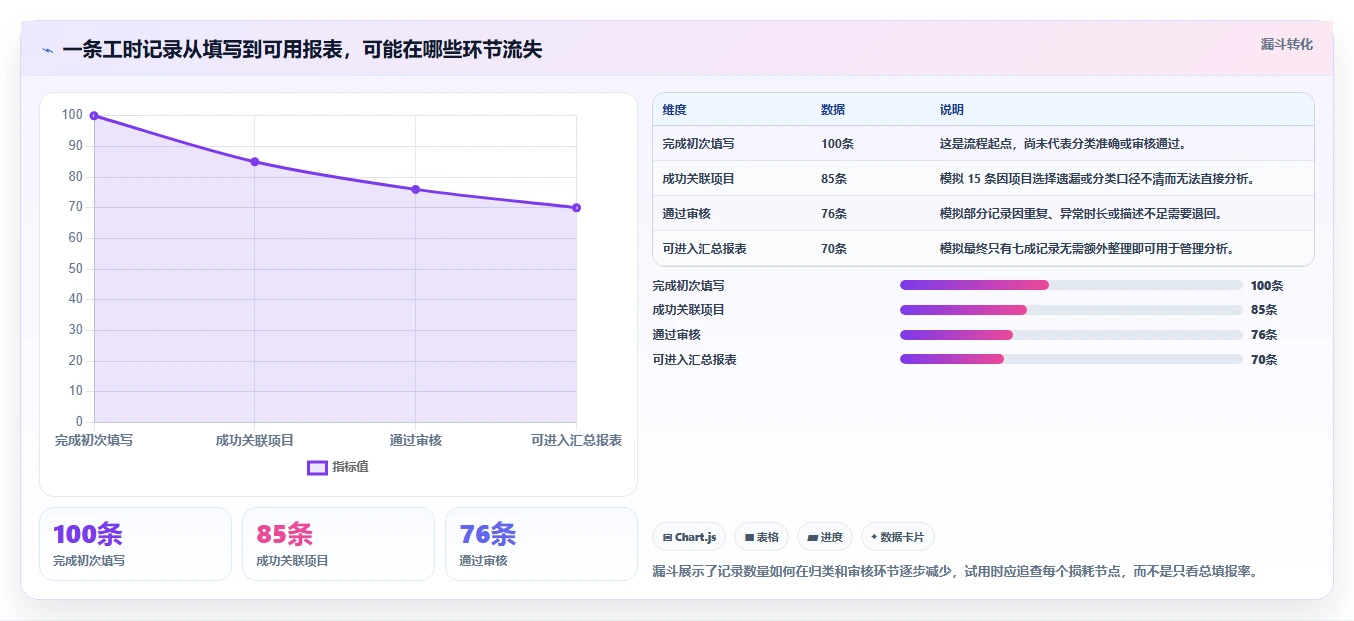Click the 可进入汇总报表 progress row label

(694, 360)
